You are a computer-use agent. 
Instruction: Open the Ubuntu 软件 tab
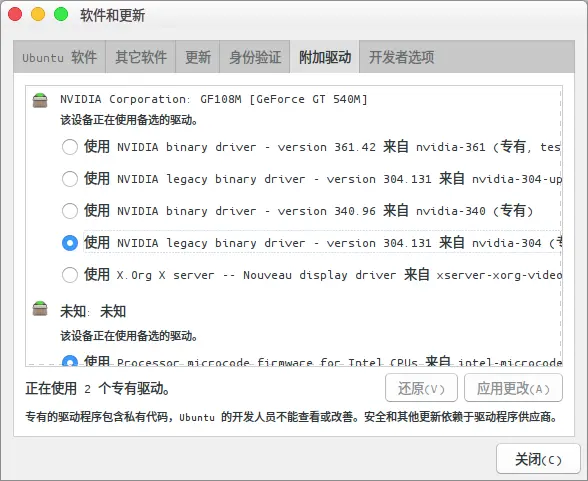click(59, 57)
